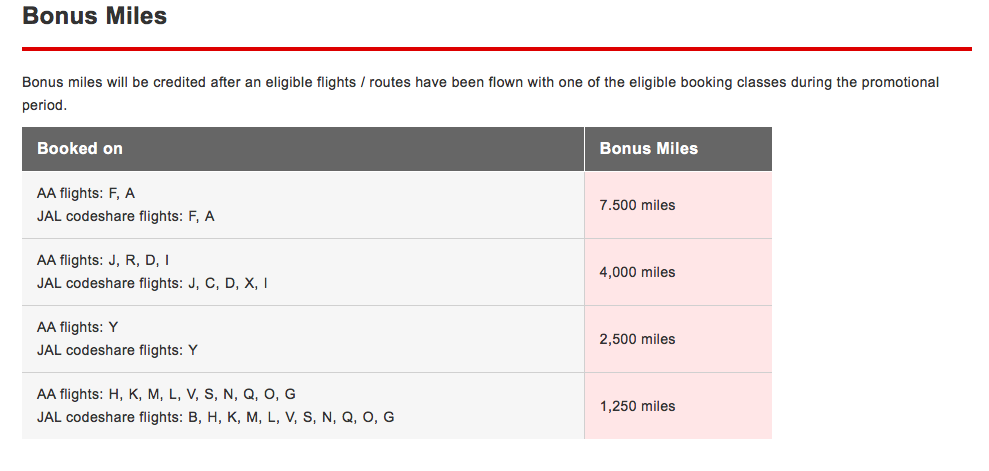
Task: Click JAL codeshare flights: B, H, K row text
Action: [216, 417]
